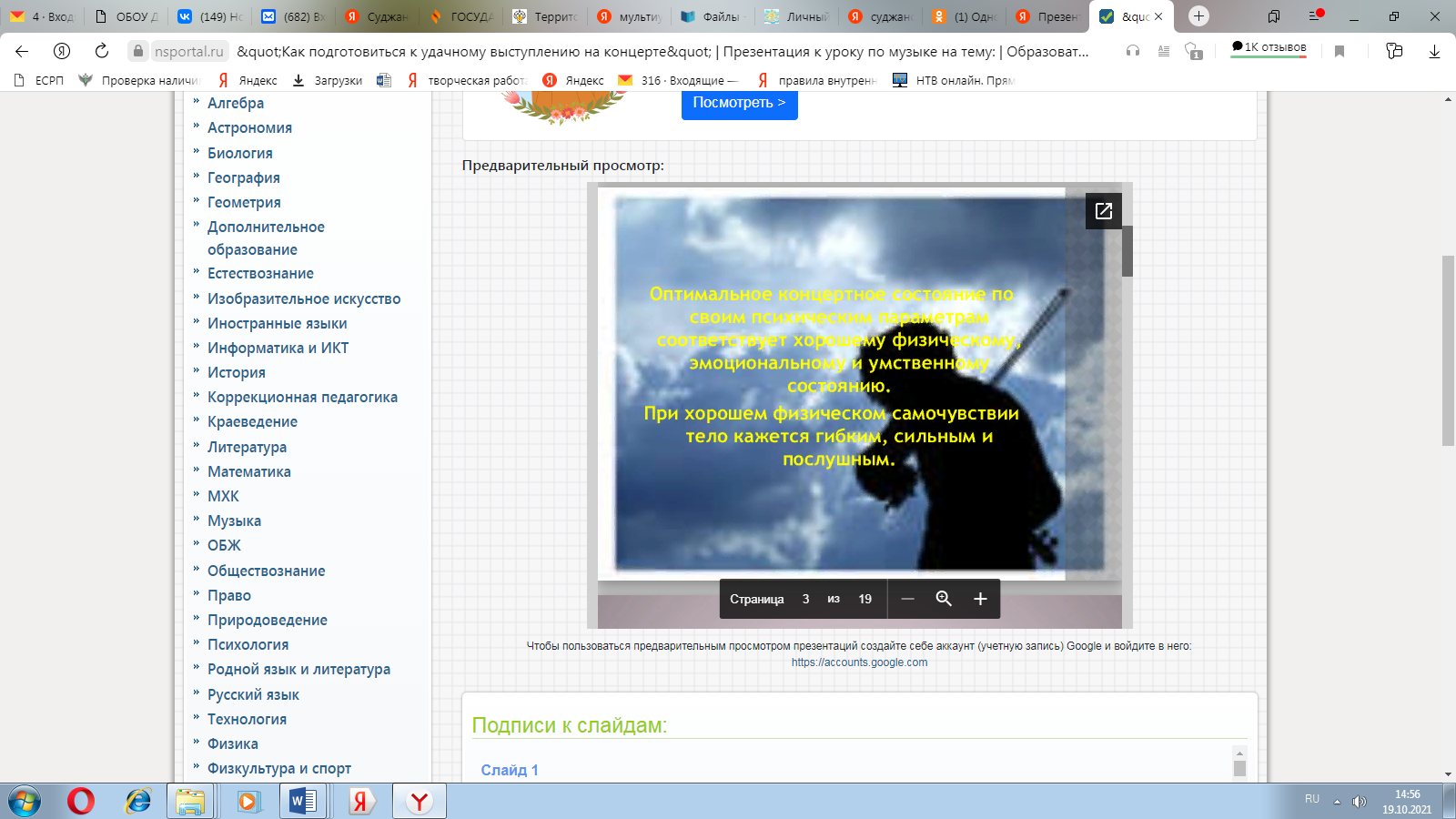Open the Физкультура и спорт category
The height and width of the screenshot is (819, 1456).
coord(279,768)
